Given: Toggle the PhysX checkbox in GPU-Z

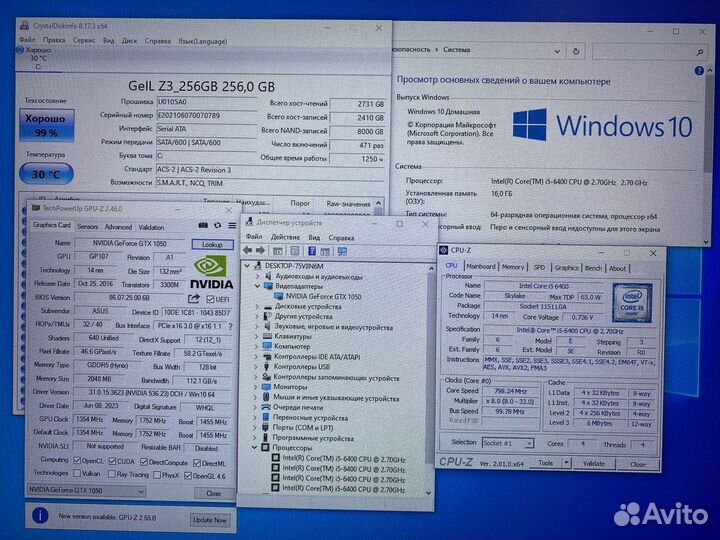Looking at the screenshot, I should (x=157, y=475).
